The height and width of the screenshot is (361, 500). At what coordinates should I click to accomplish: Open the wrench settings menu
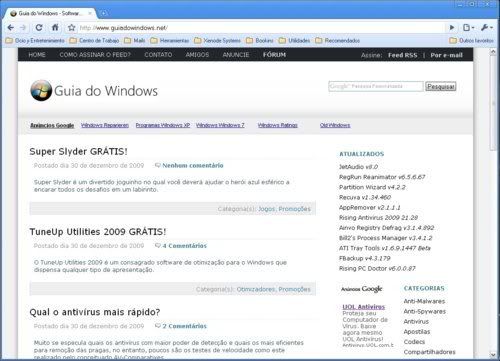pyautogui.click(x=486, y=28)
